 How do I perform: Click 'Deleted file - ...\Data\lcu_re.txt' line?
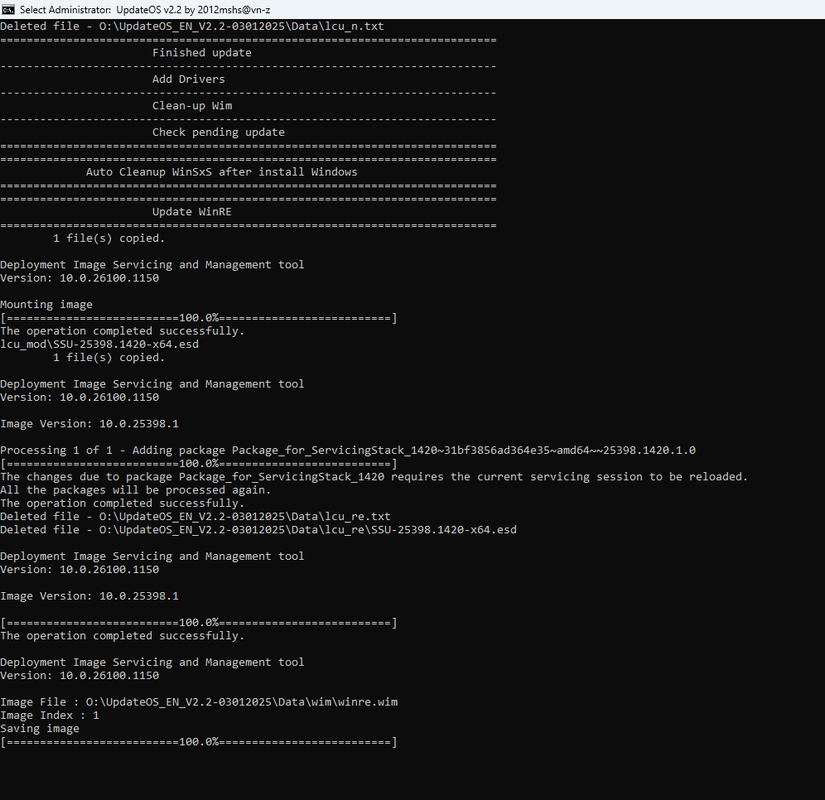pyautogui.click(x=195, y=516)
